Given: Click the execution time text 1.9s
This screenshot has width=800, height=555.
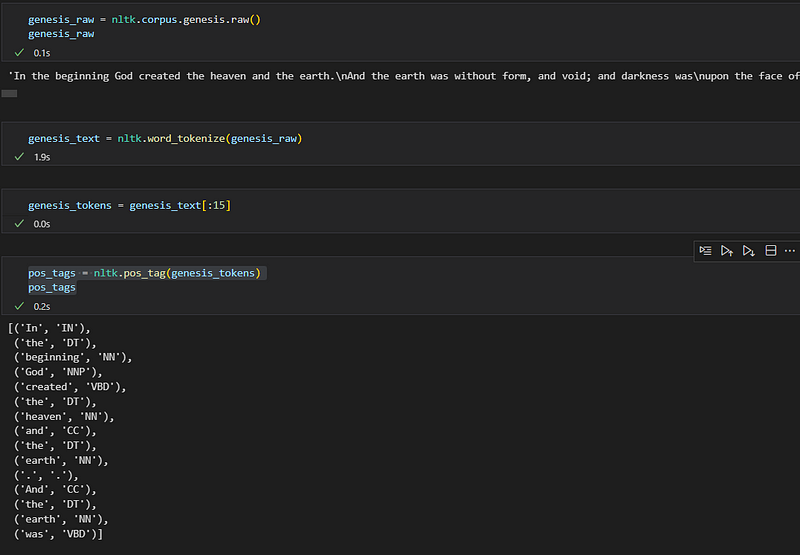Looking at the screenshot, I should pos(42,157).
